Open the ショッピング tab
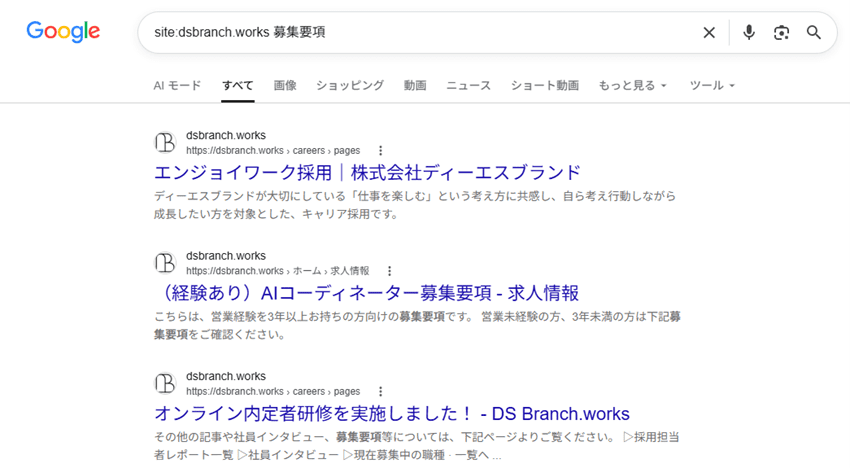The image size is (850, 468). tap(350, 85)
